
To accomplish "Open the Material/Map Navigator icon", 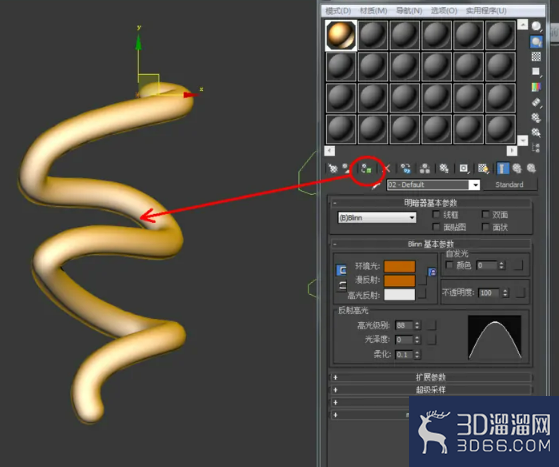I will click(536, 148).
